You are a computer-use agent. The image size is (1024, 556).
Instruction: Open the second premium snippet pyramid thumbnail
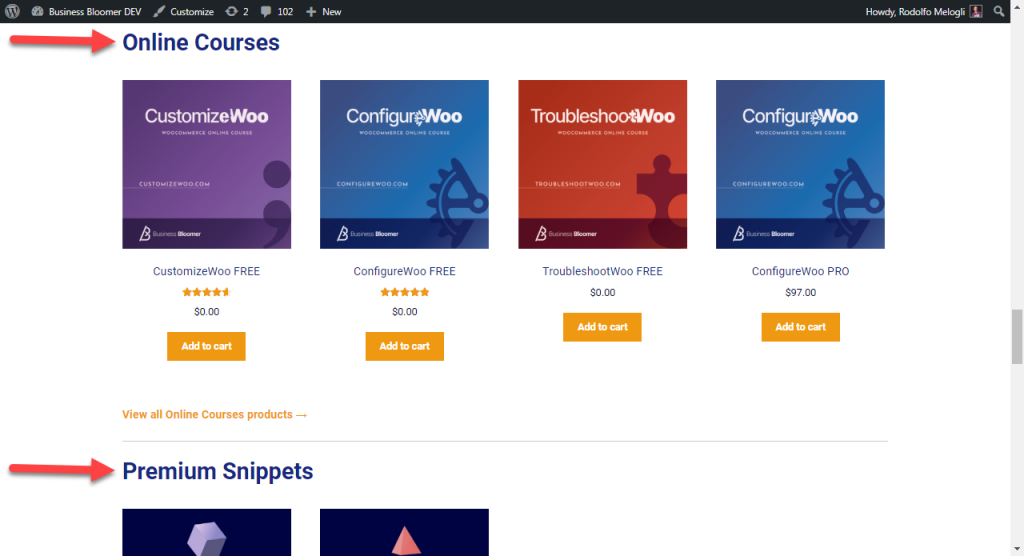(x=404, y=532)
